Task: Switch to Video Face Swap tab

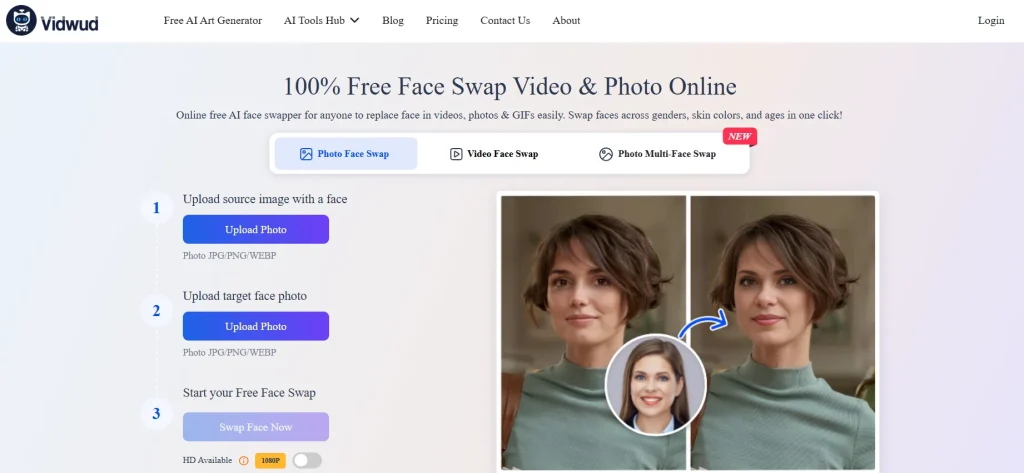Action: 494,154
